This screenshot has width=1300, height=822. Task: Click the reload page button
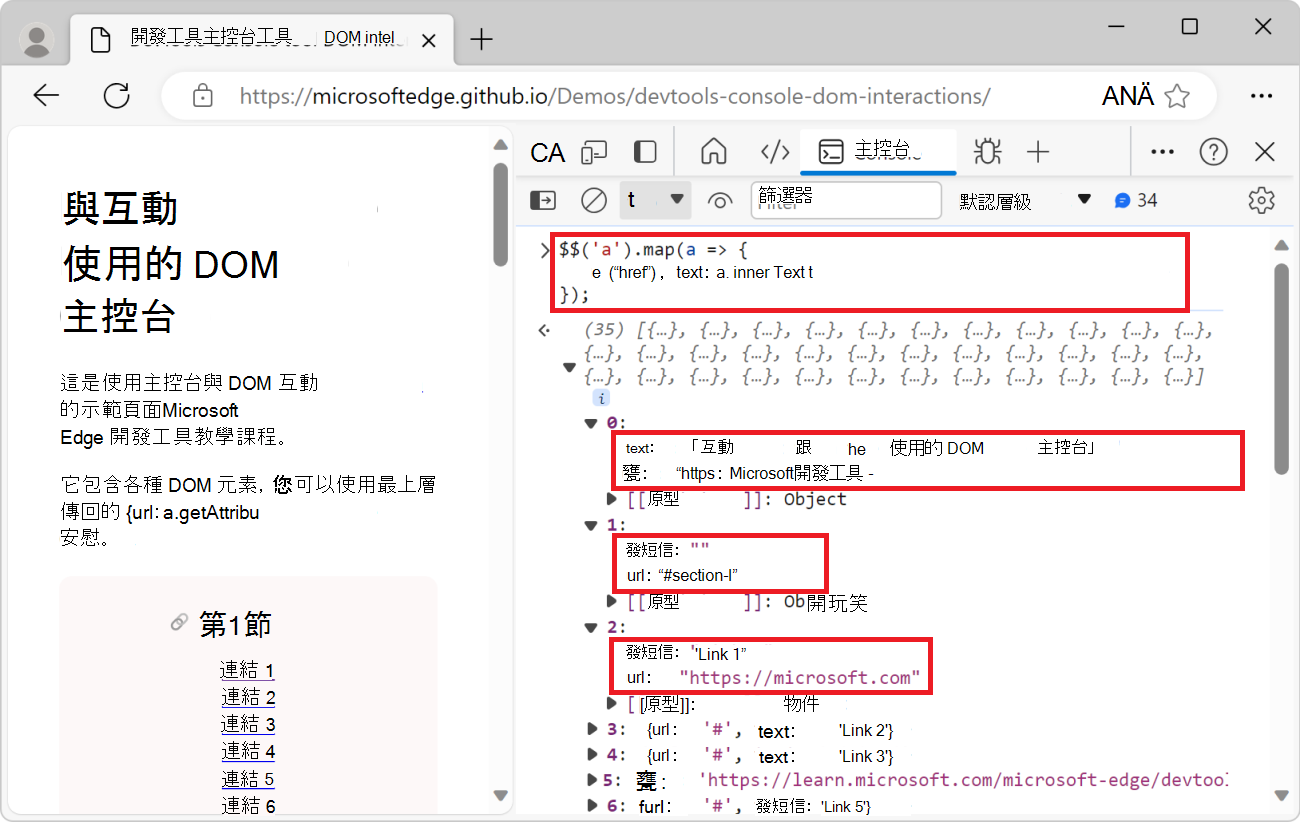116,95
